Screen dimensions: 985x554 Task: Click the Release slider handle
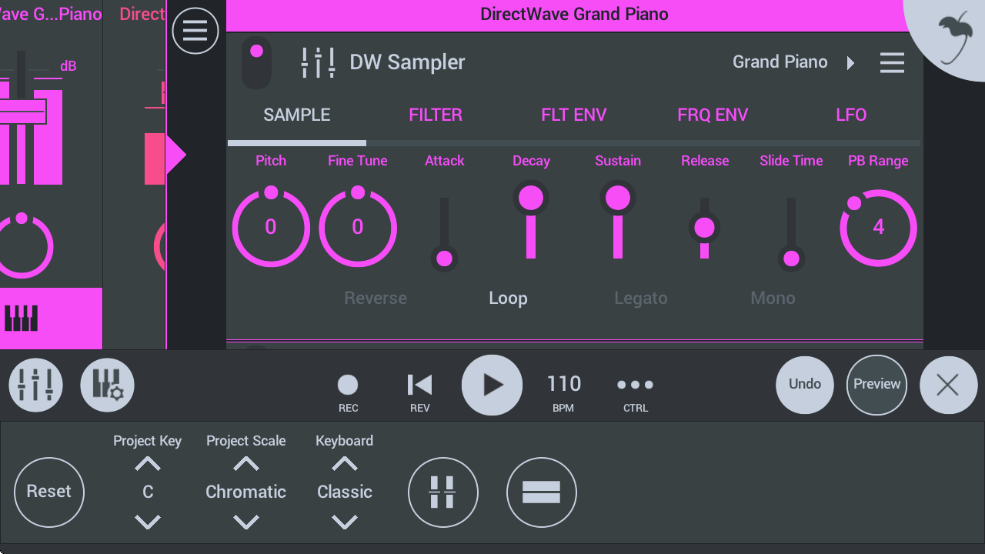(x=704, y=227)
